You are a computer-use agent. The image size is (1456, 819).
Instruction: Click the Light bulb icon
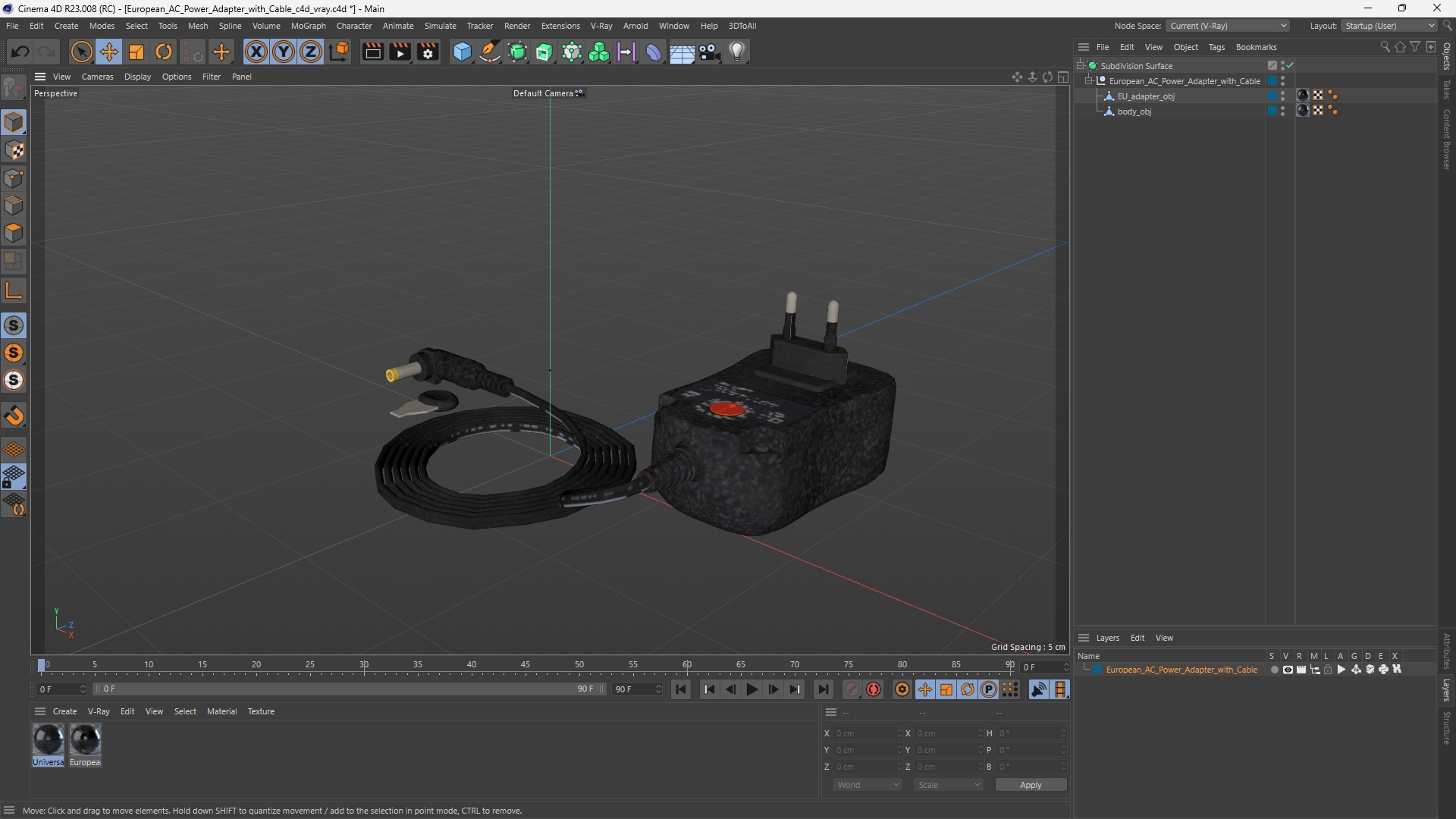pos(737,52)
